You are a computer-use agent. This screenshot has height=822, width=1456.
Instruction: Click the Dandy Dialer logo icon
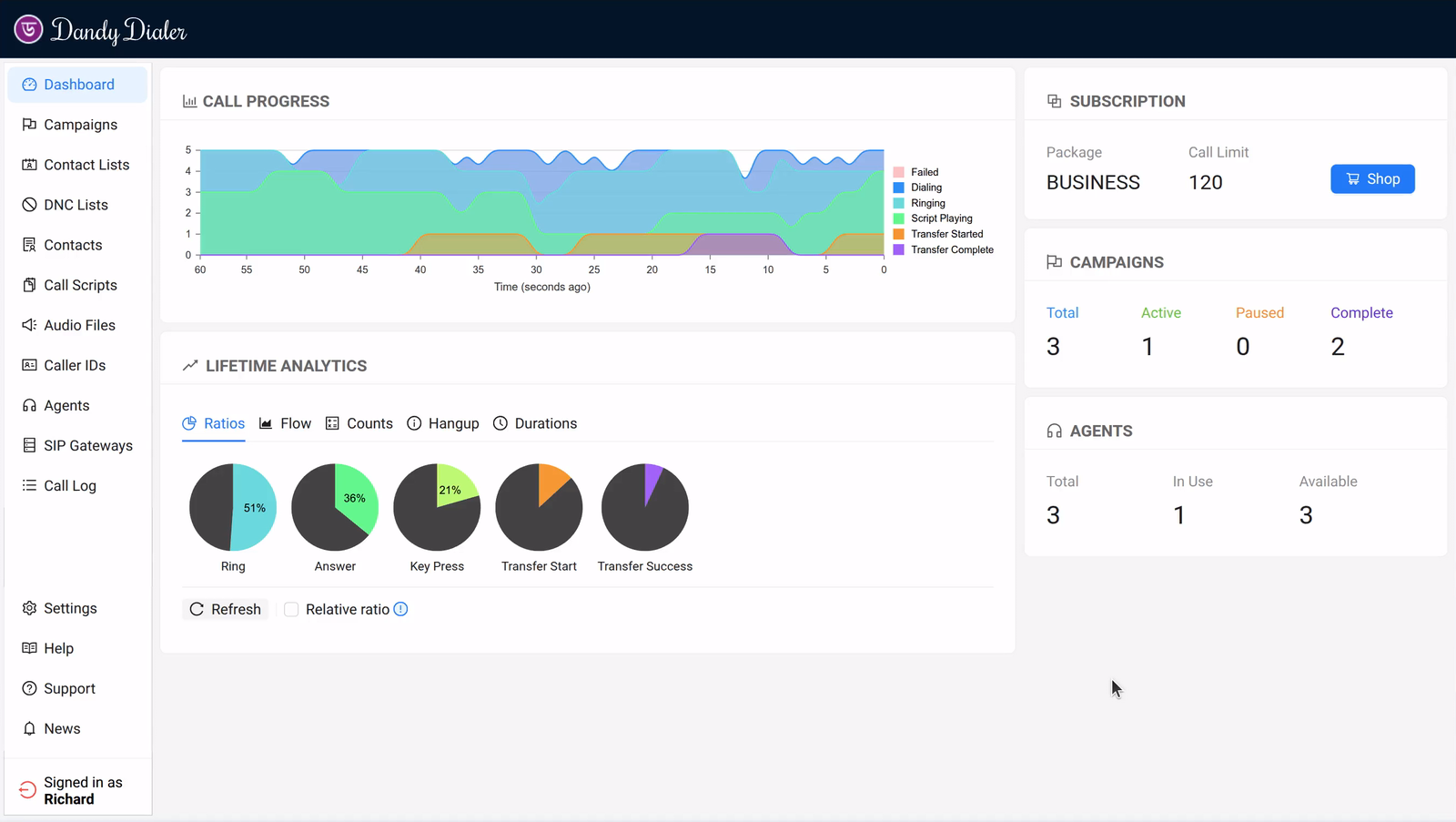point(28,29)
